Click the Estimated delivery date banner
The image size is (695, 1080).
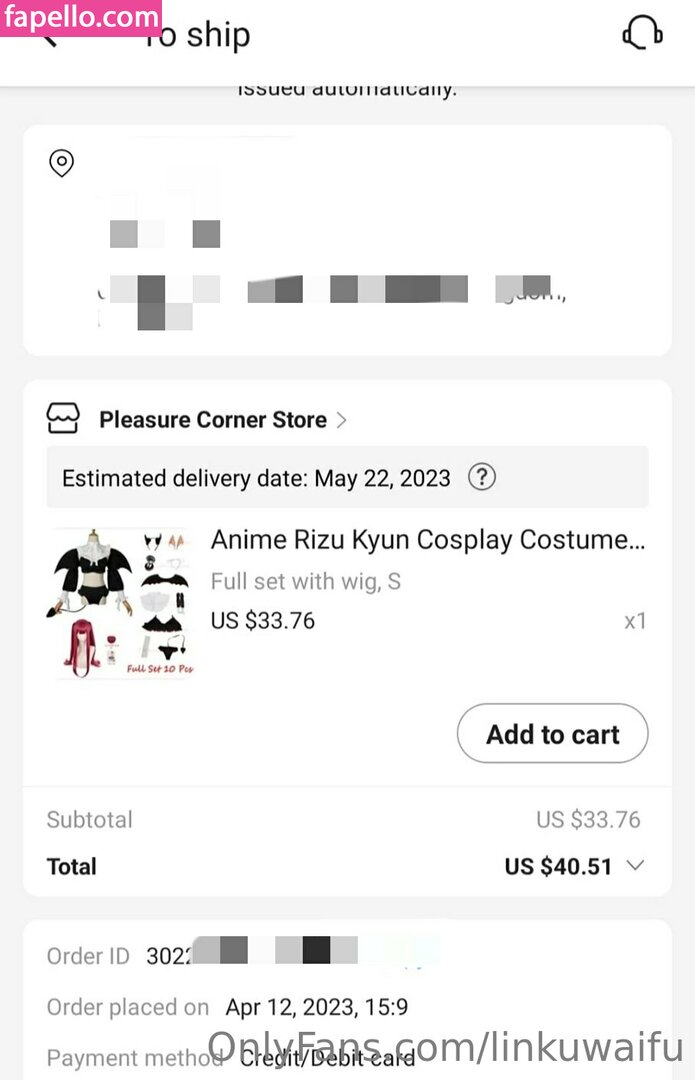click(256, 478)
